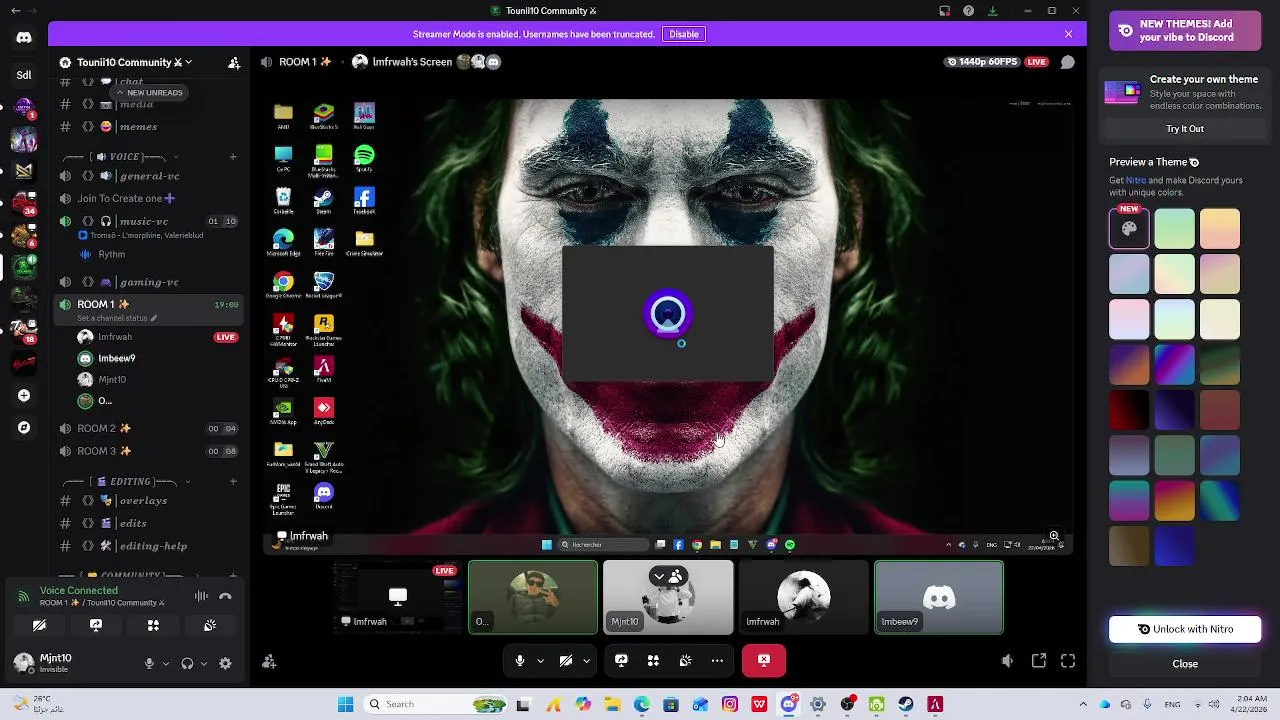Click the Windows Start button
The width and height of the screenshot is (1280, 720).
[x=345, y=704]
